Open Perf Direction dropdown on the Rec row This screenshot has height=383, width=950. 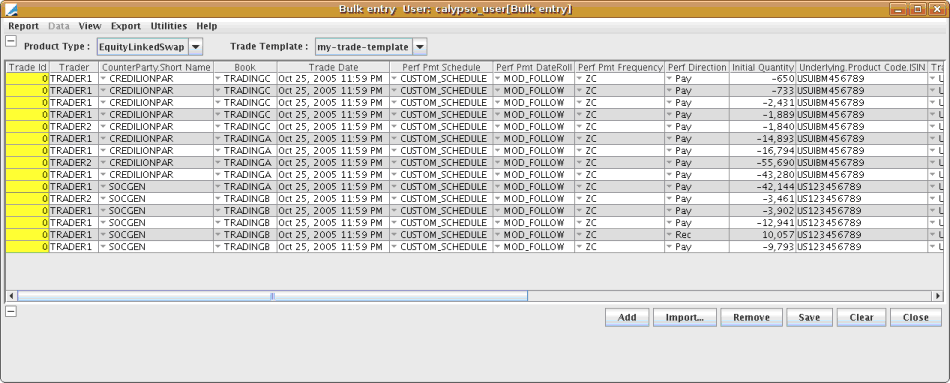point(670,235)
